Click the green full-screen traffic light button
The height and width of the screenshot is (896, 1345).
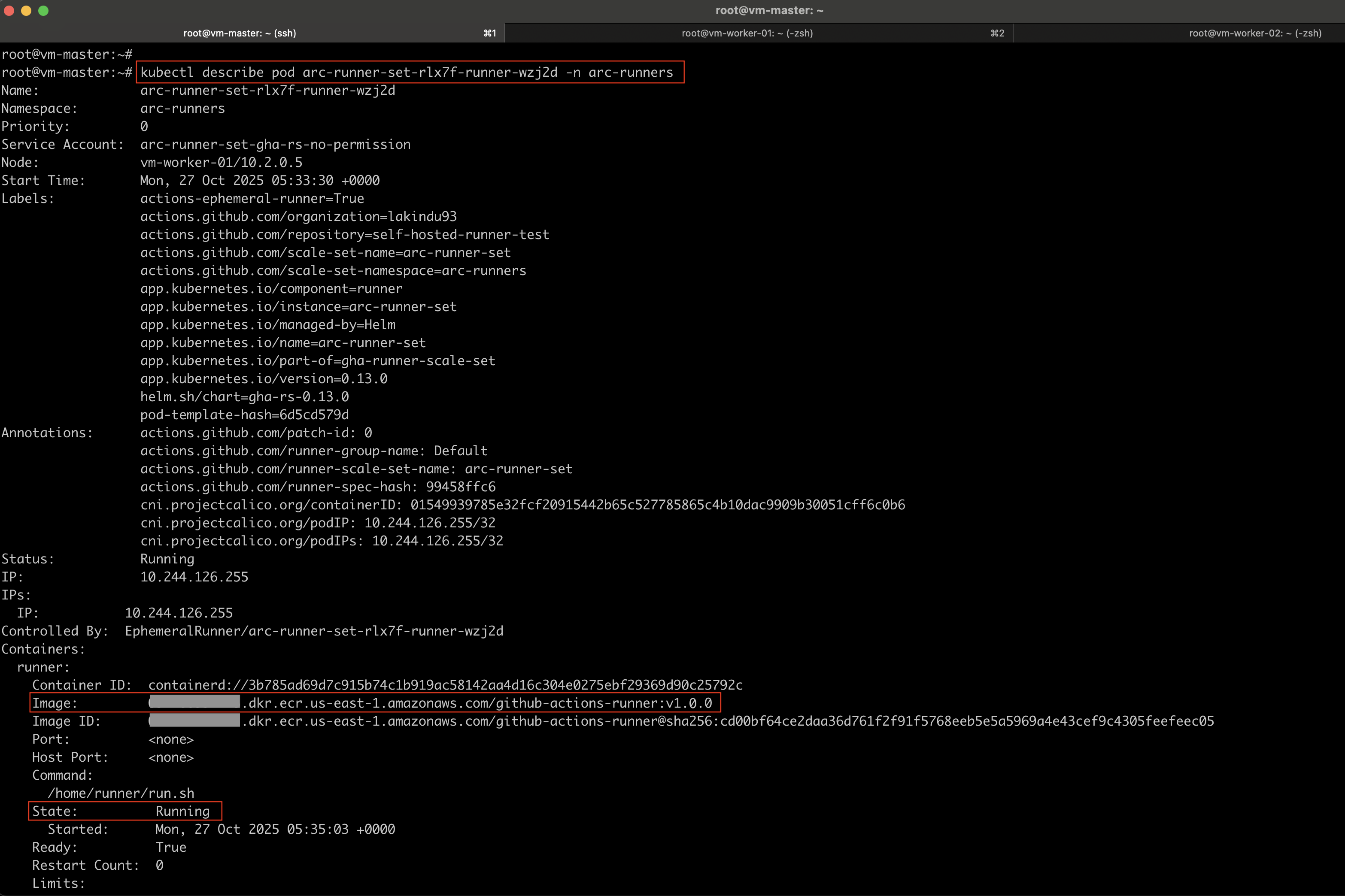coord(43,10)
